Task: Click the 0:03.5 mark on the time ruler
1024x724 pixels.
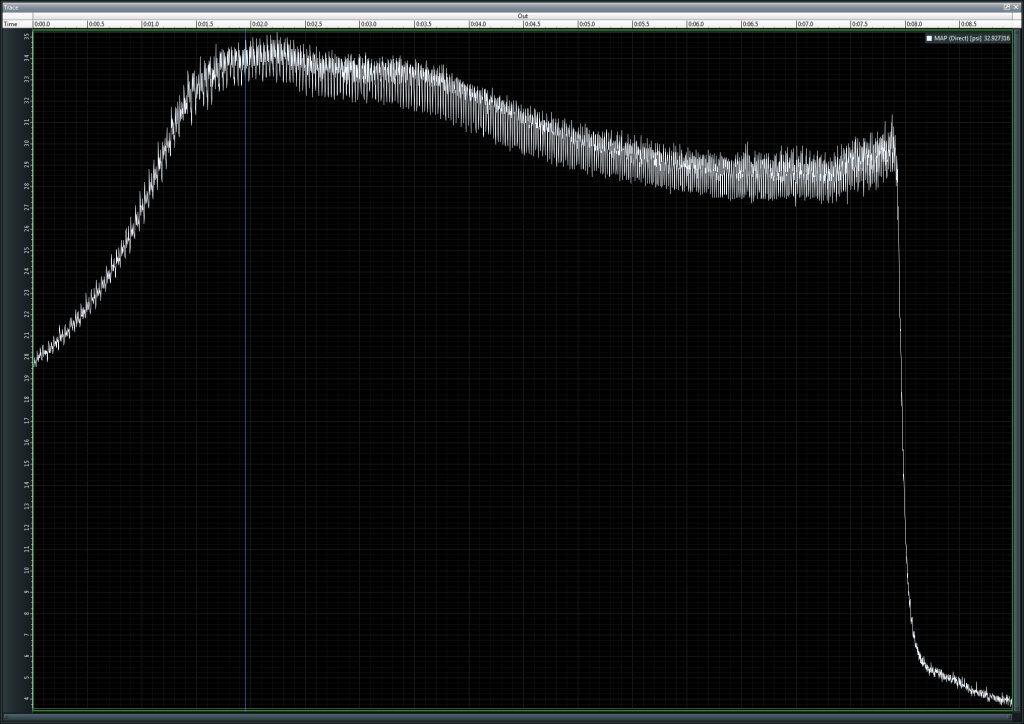Action: click(x=423, y=24)
